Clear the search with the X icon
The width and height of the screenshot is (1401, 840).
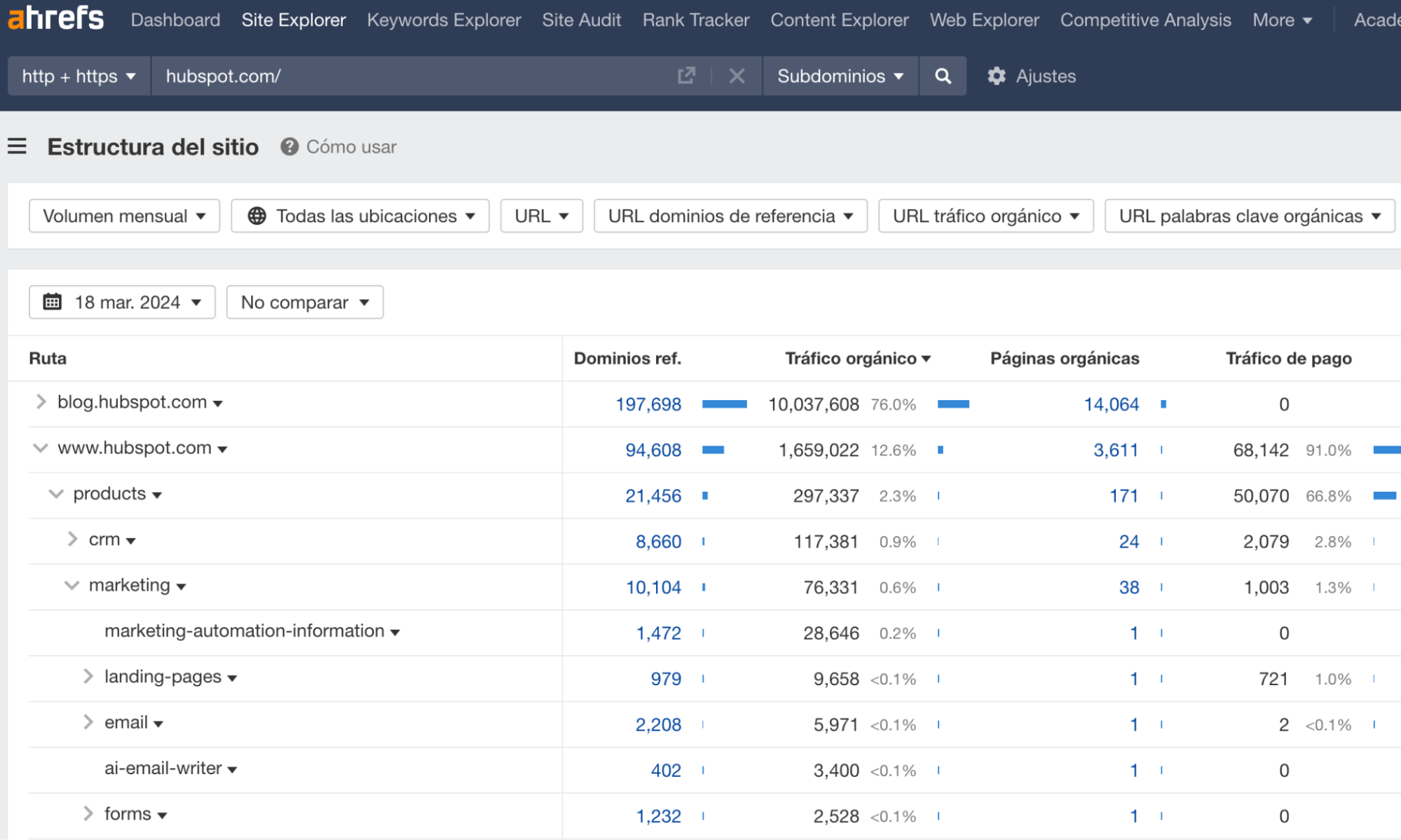737,76
